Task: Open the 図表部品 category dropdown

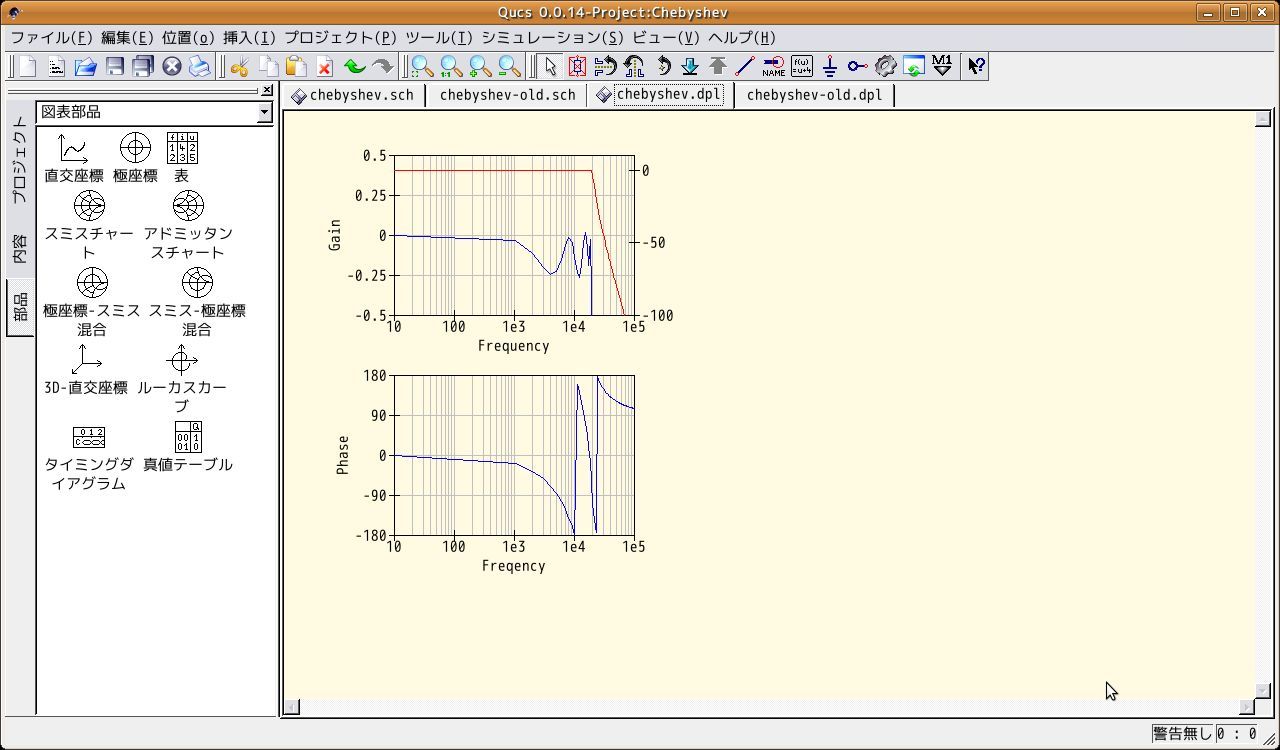Action: coord(264,112)
